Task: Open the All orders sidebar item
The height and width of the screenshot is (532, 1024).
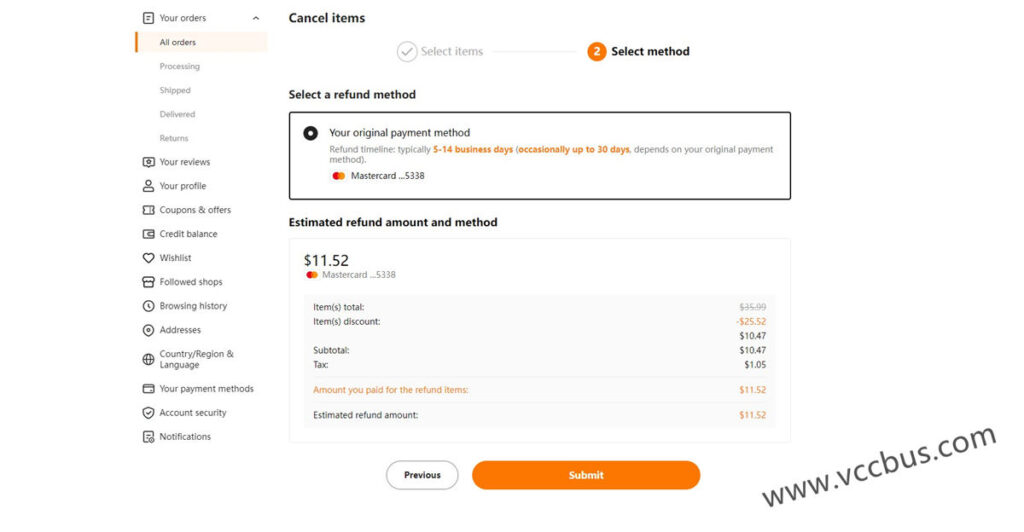Action: click(x=178, y=42)
